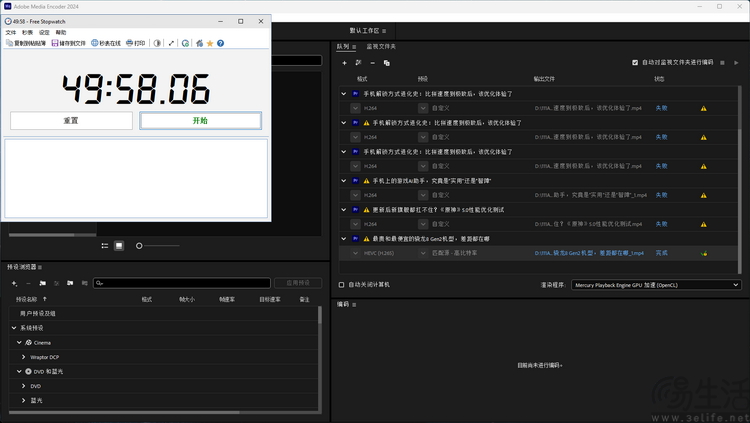Click the new preset group folder icon

(x=43, y=283)
